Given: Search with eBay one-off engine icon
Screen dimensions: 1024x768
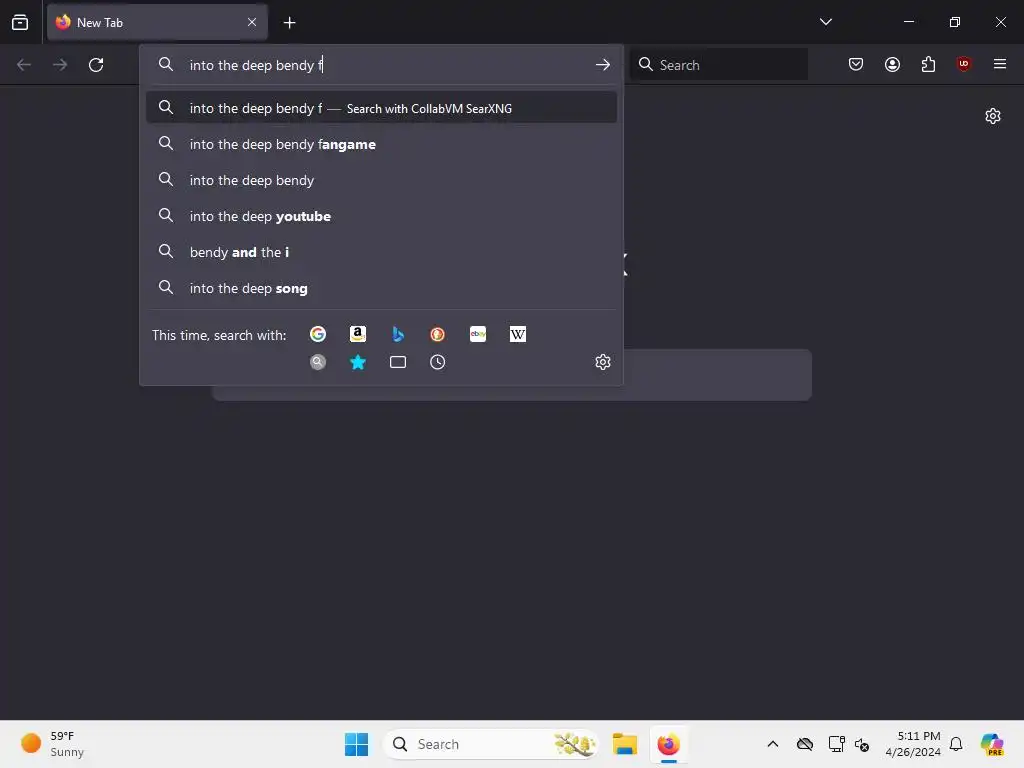Looking at the screenshot, I should pyautogui.click(x=478, y=334).
